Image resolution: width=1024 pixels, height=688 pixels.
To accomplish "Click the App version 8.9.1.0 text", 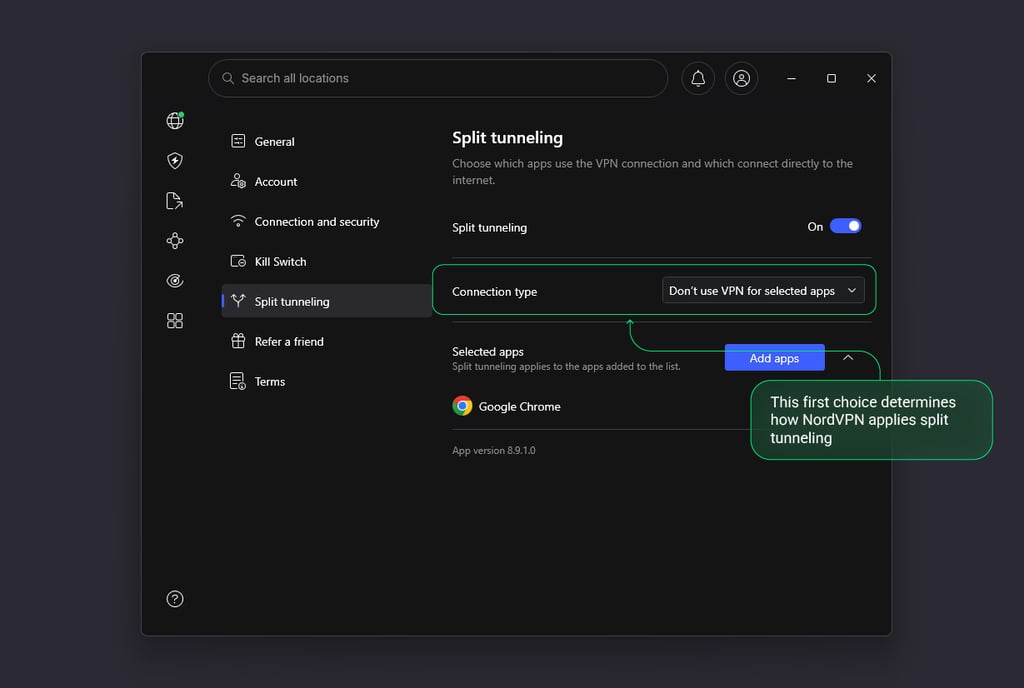I will tap(494, 450).
